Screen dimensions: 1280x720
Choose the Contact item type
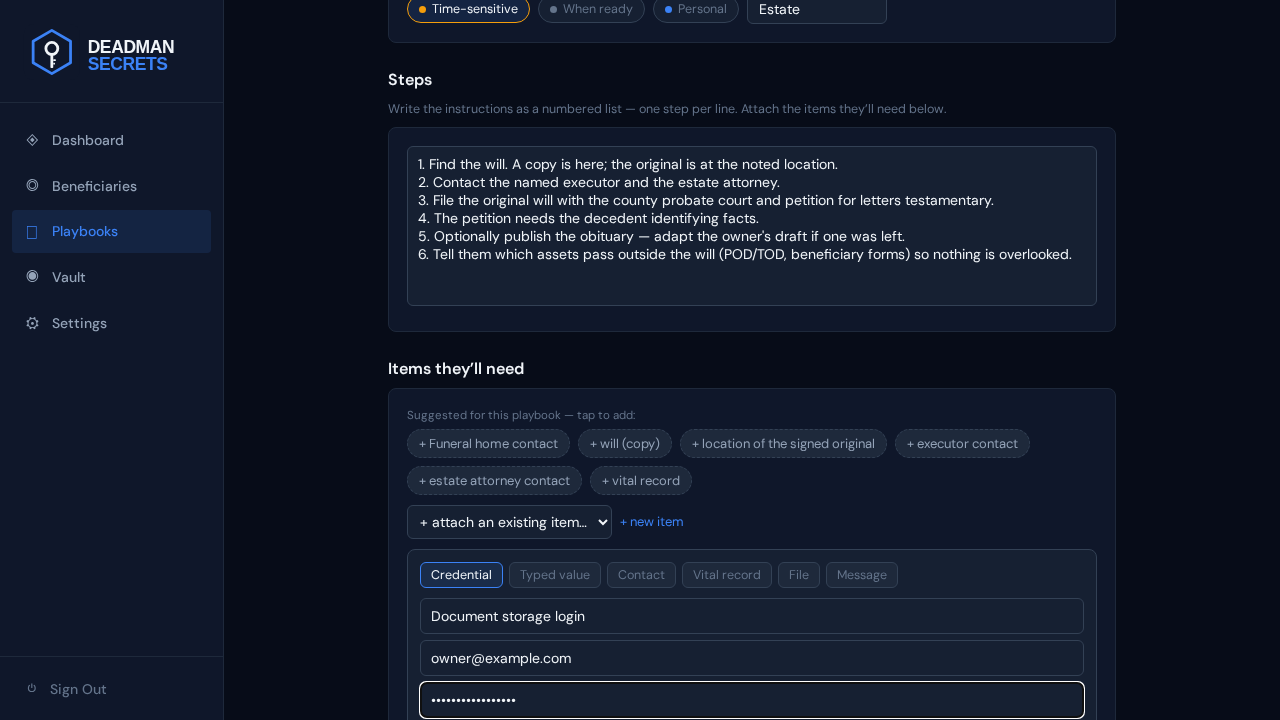coord(641,575)
